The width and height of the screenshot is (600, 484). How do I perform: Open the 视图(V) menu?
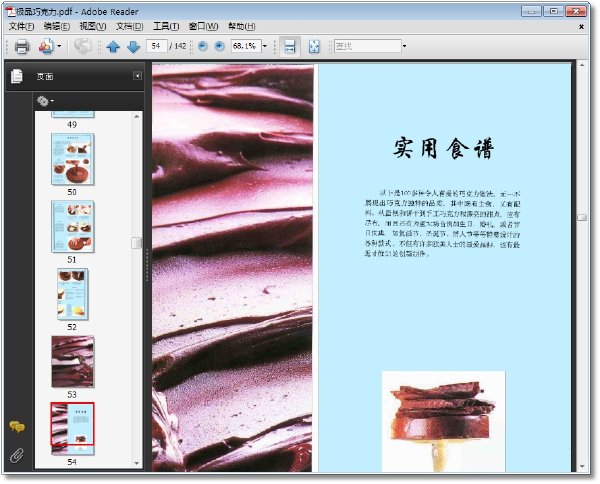(93, 26)
